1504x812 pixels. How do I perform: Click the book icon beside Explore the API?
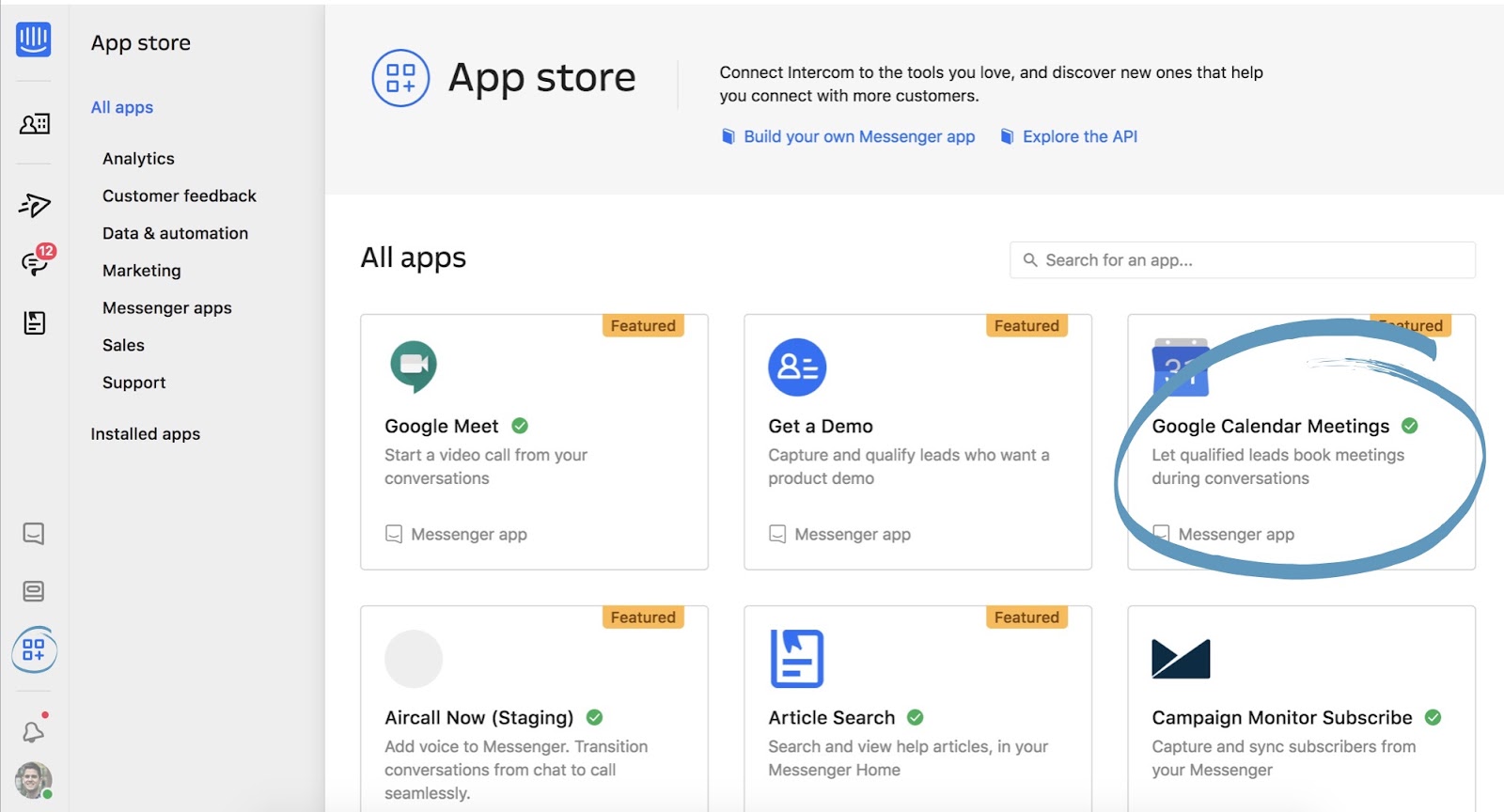coord(1007,136)
